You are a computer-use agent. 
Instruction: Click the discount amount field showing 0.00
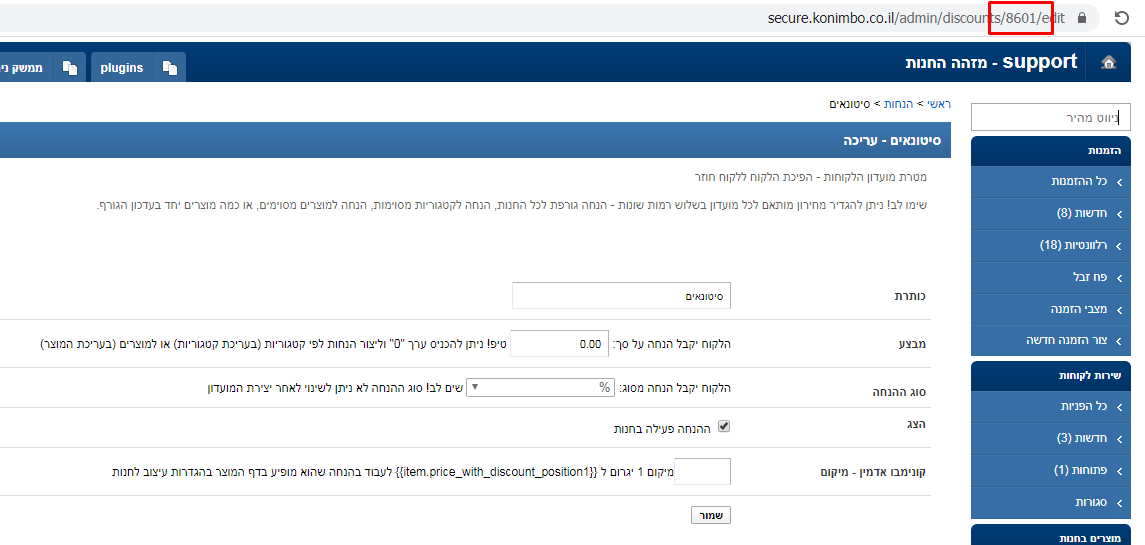pyautogui.click(x=559, y=343)
